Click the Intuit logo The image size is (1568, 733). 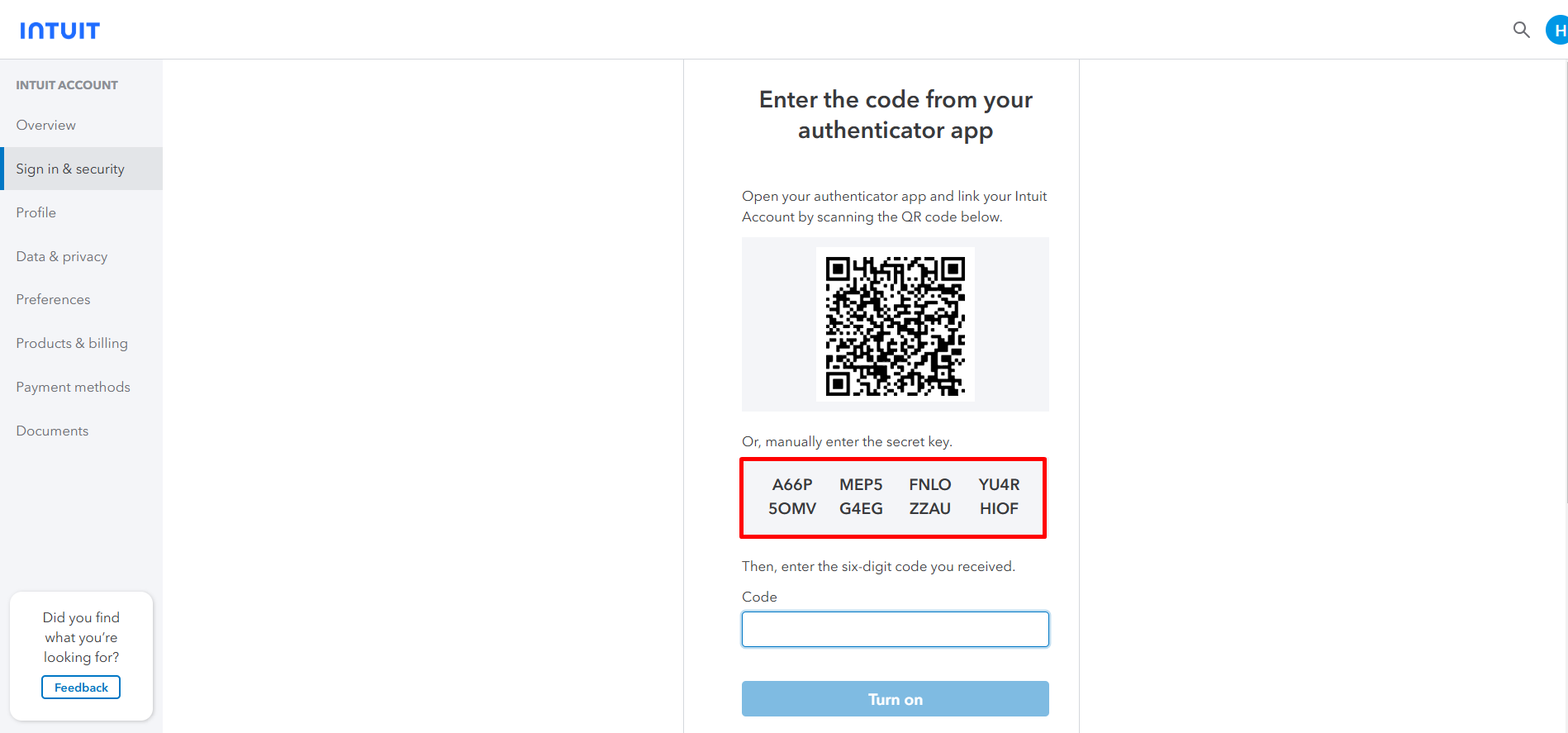pos(59,31)
